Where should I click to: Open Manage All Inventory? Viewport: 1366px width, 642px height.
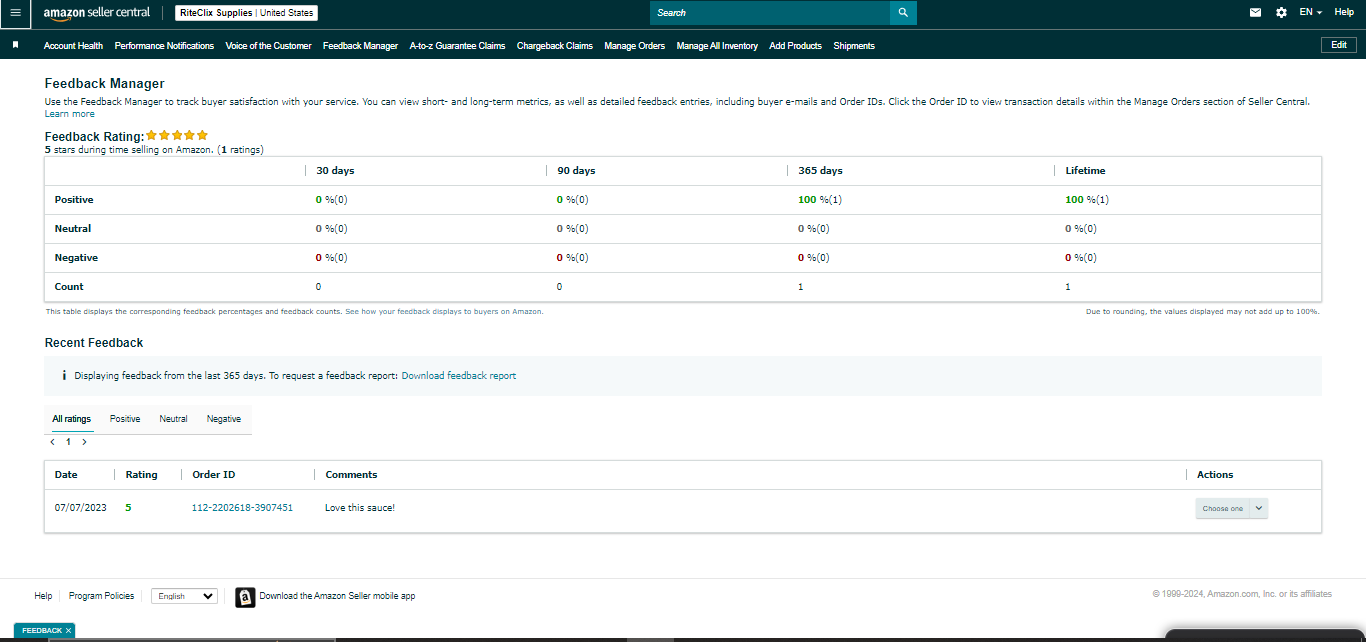tap(717, 46)
